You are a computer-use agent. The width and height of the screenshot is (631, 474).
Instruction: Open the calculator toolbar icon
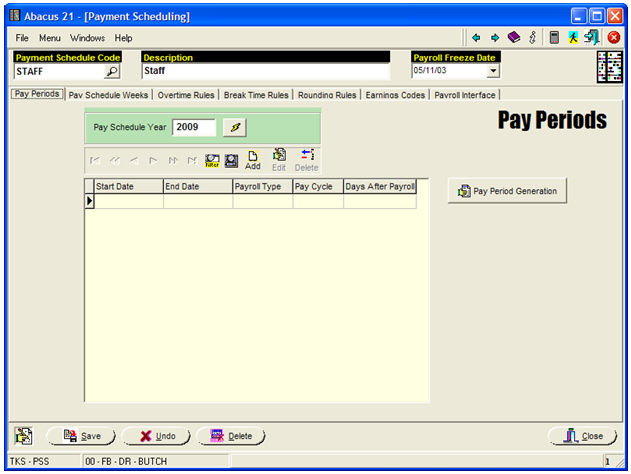[x=553, y=37]
